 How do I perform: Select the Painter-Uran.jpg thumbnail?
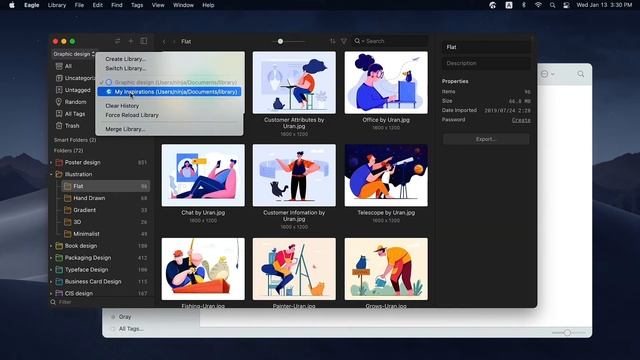(x=294, y=269)
